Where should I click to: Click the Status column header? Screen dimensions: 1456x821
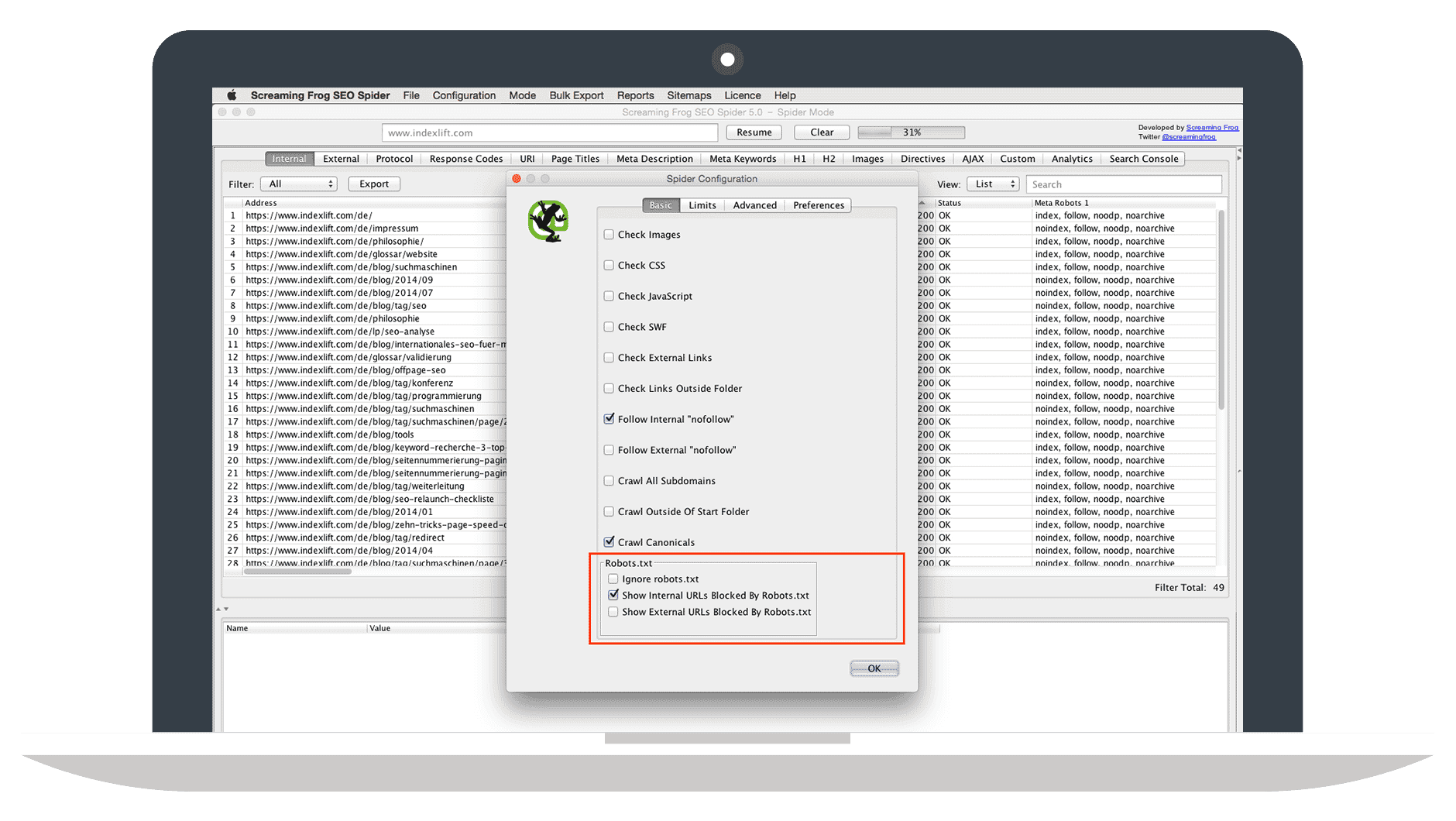coord(984,203)
